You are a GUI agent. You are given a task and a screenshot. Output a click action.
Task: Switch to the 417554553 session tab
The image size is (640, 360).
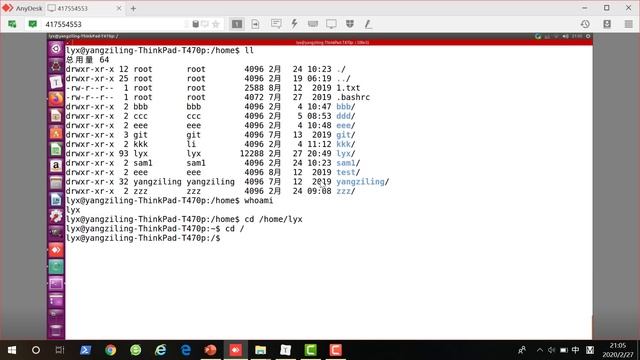click(x=84, y=8)
